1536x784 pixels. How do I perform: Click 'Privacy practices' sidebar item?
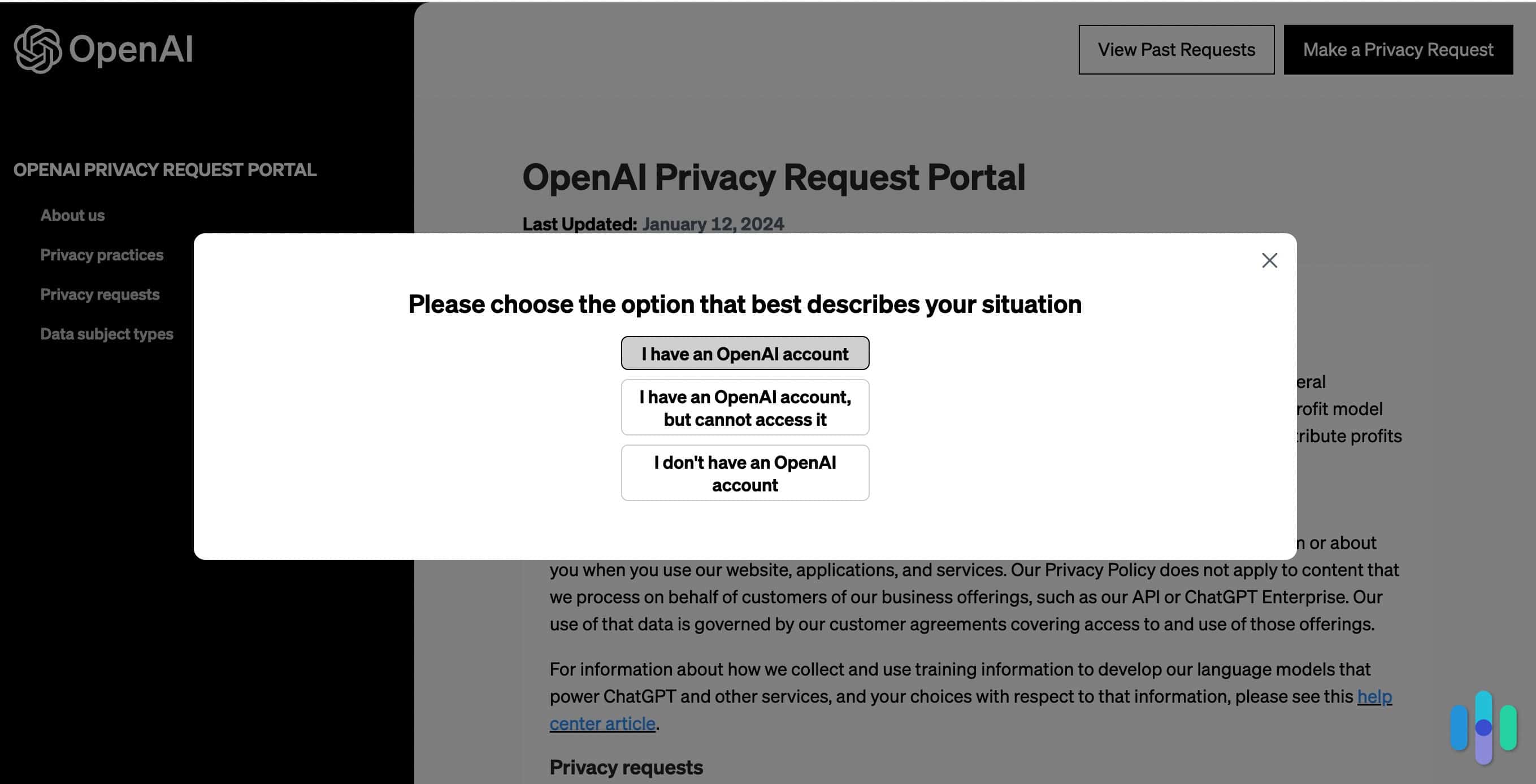coord(101,254)
